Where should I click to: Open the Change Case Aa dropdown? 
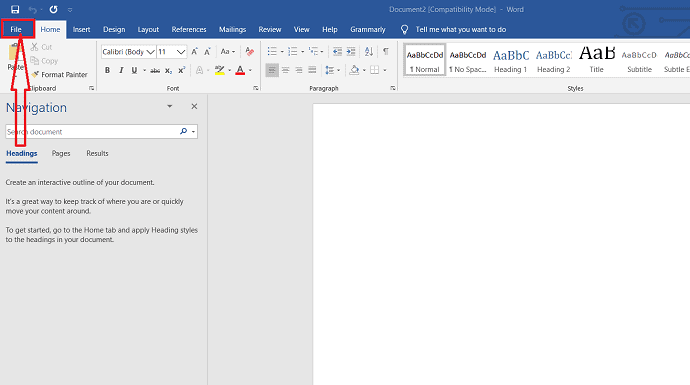coord(228,52)
